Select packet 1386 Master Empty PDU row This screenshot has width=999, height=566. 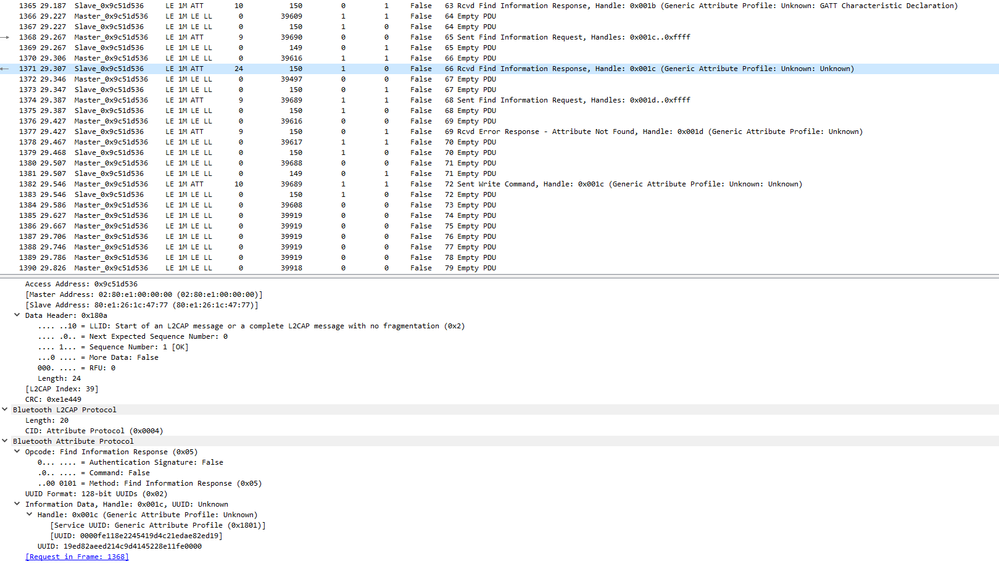pos(500,226)
